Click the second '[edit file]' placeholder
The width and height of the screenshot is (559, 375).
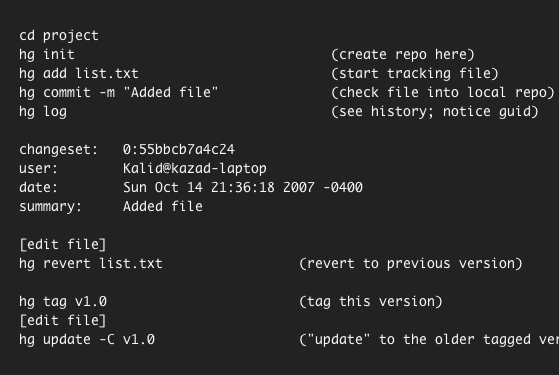pos(63,320)
